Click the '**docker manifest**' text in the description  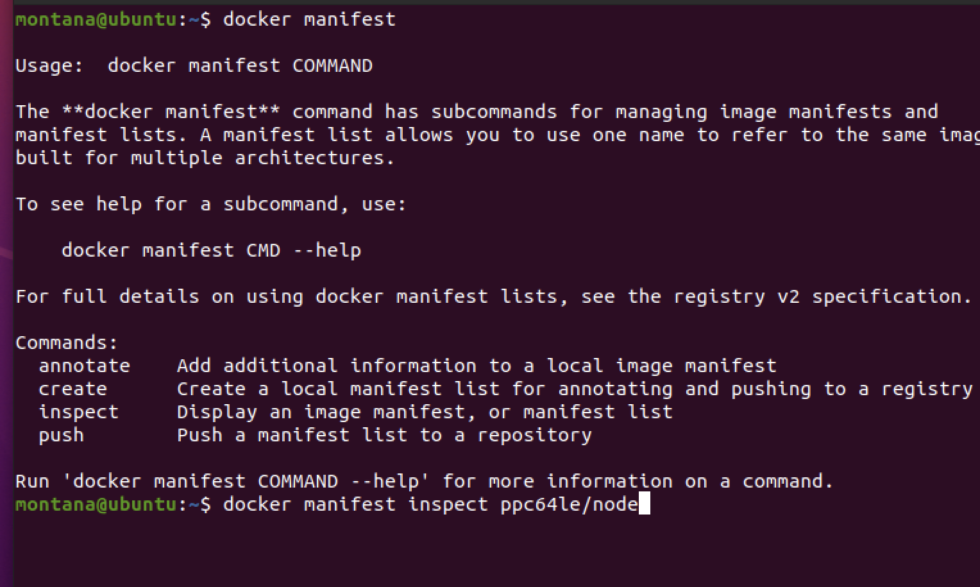tap(171, 112)
